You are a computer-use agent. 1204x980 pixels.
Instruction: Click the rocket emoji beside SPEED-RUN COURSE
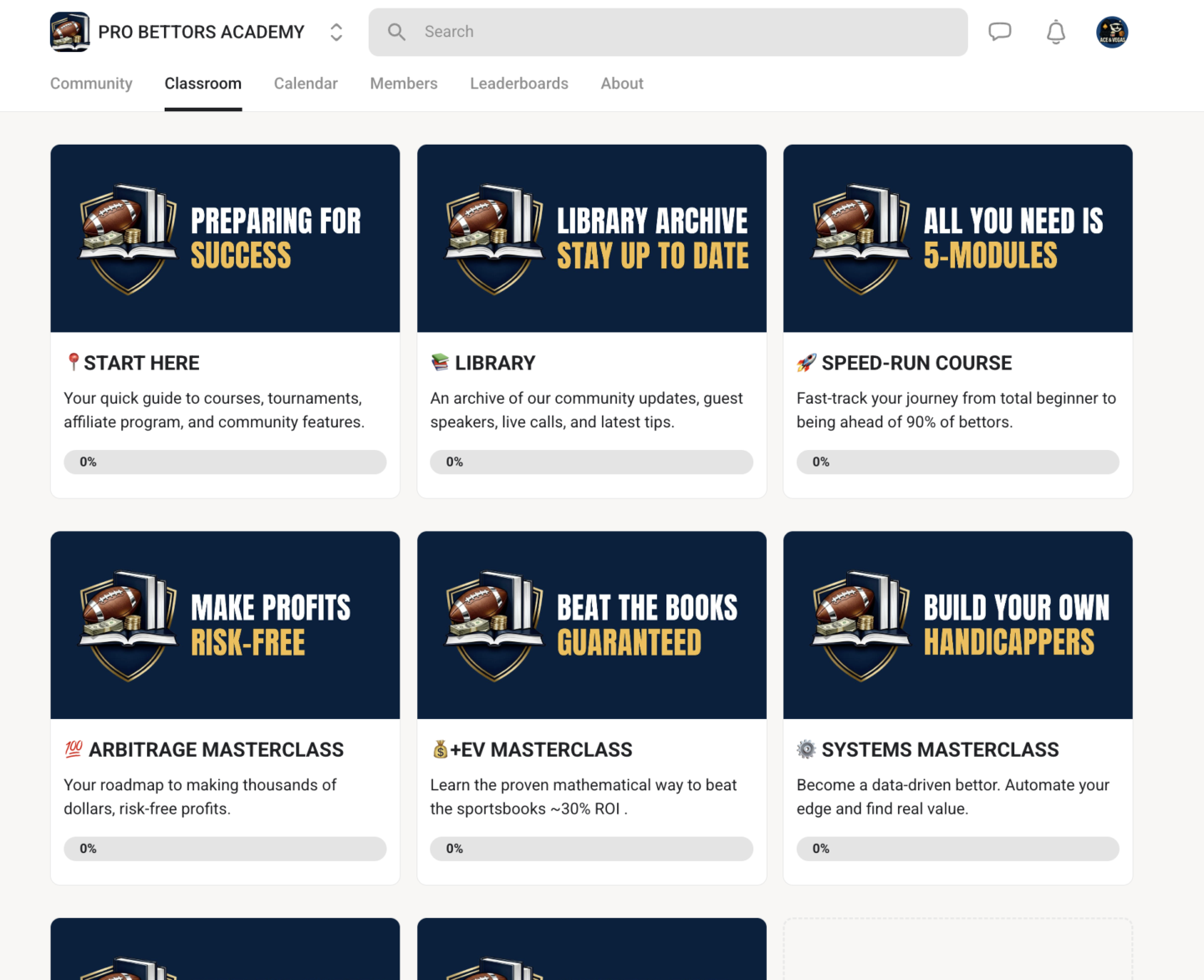coord(806,362)
